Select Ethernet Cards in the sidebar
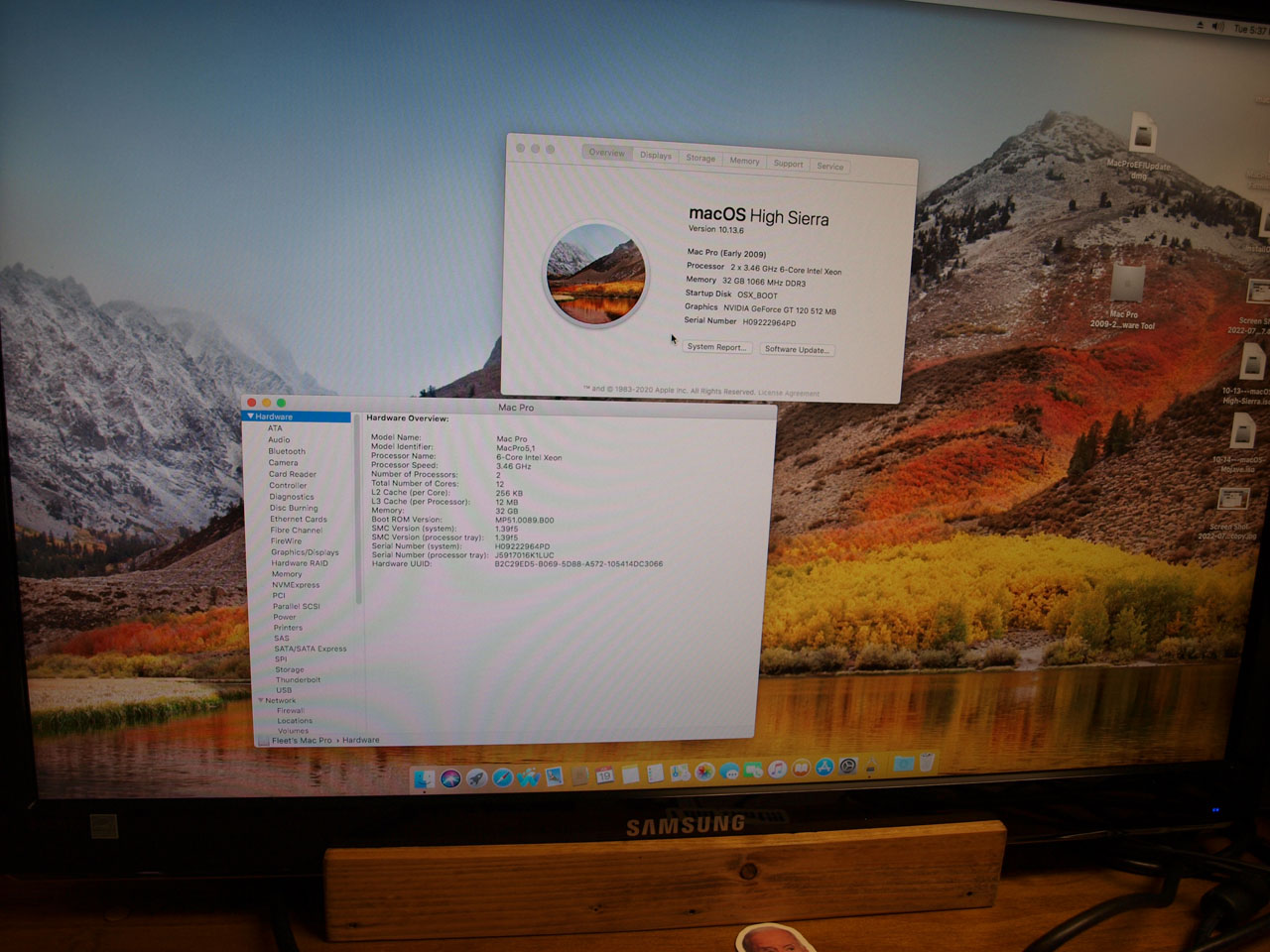Image resolution: width=1270 pixels, height=952 pixels. tap(299, 519)
